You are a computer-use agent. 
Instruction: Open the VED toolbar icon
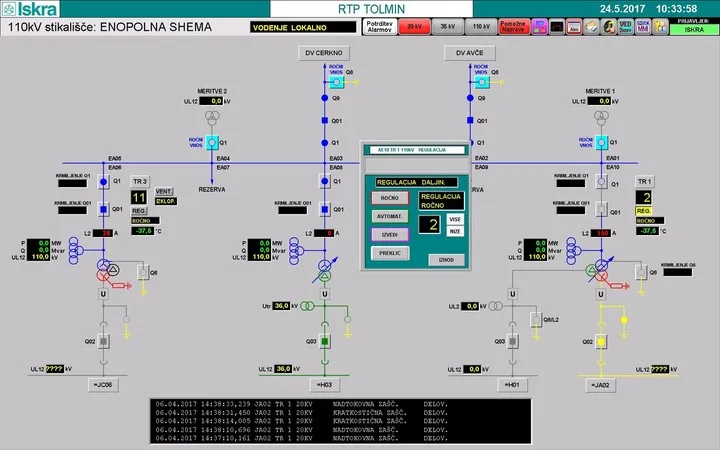(625, 27)
